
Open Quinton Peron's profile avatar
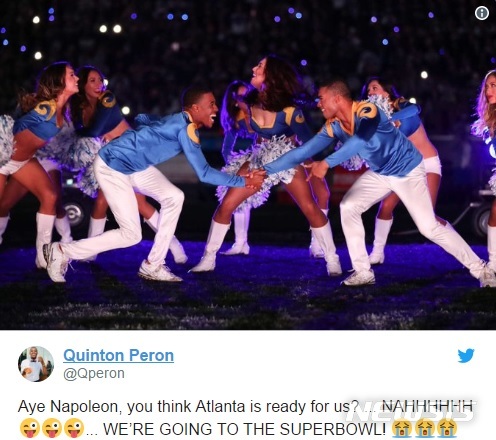tap(36, 364)
